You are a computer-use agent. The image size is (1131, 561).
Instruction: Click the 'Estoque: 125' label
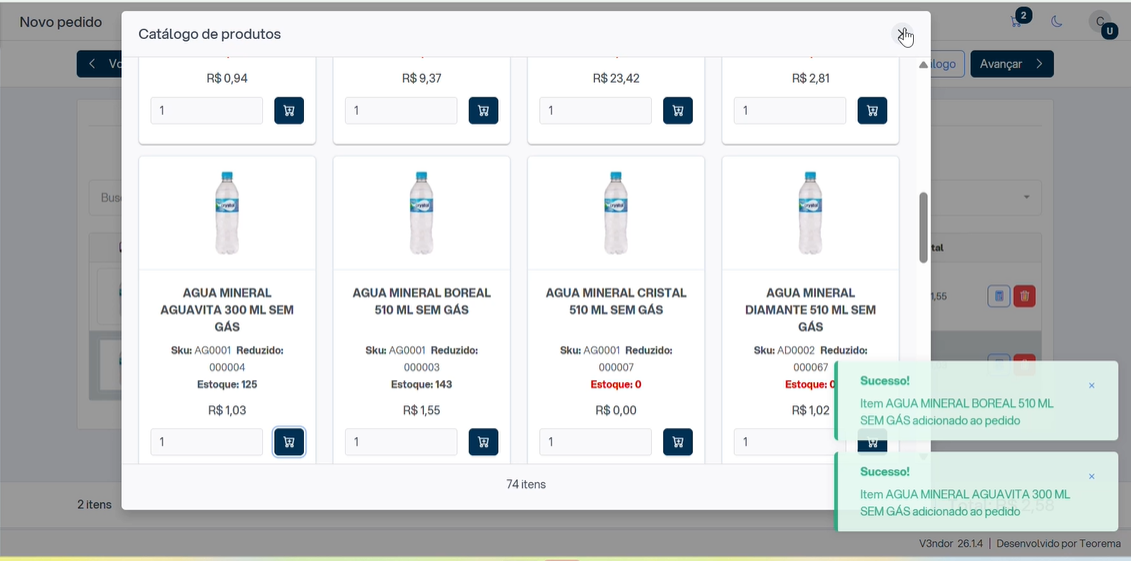tap(227, 384)
